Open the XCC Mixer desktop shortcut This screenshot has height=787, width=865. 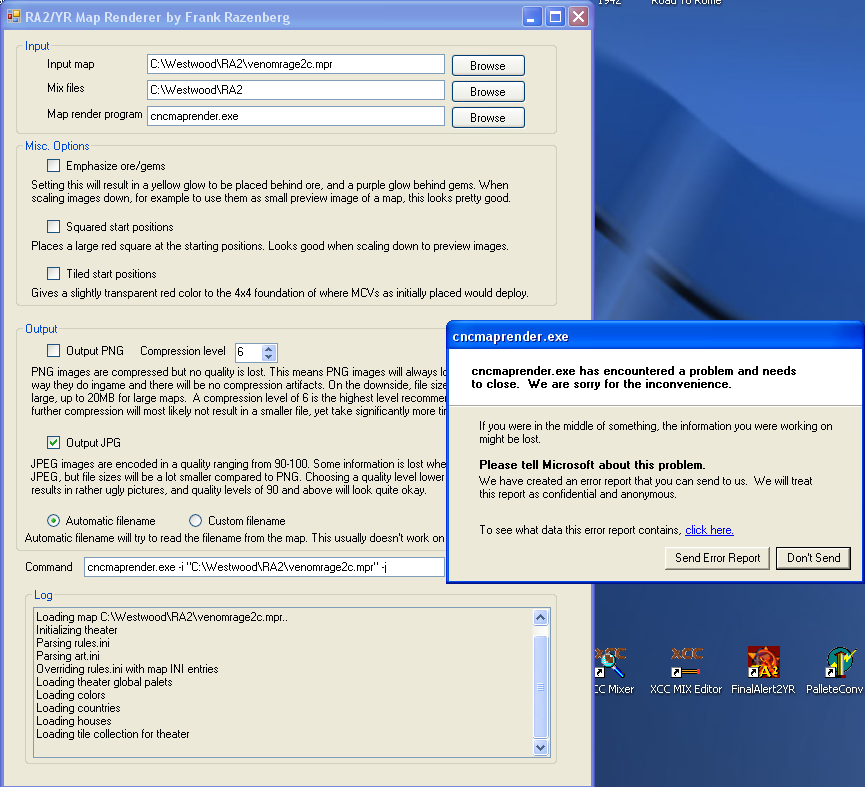point(613,670)
